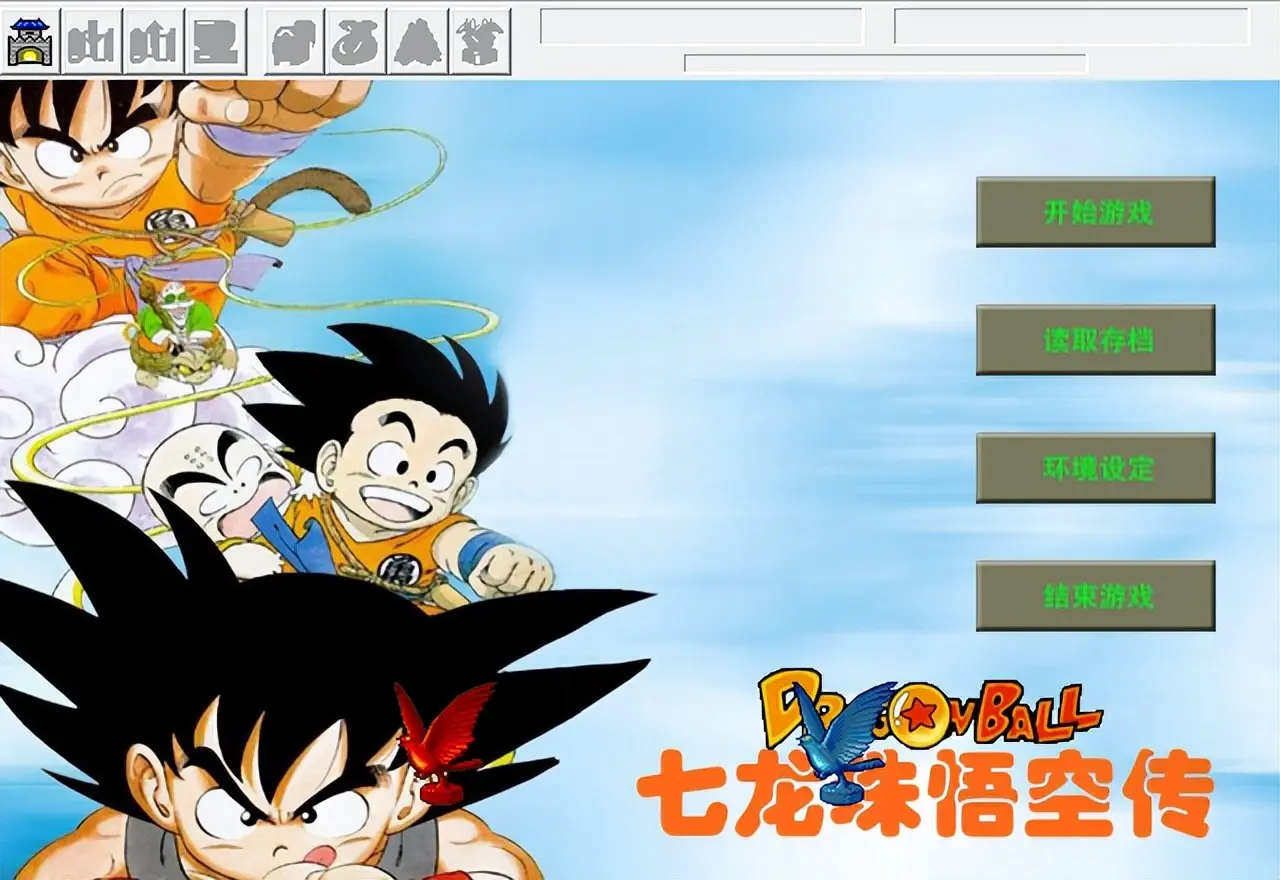Click the grayed monitor-shaped toolbar icon
This screenshot has height=880, width=1280.
click(x=216, y=41)
